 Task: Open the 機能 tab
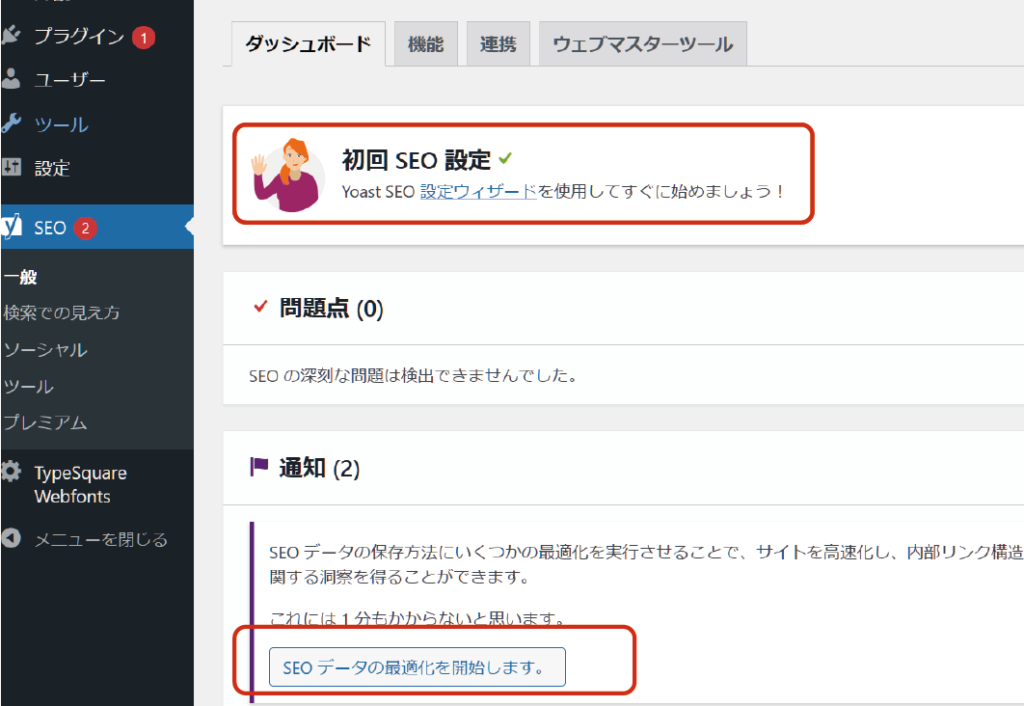pyautogui.click(x=426, y=44)
